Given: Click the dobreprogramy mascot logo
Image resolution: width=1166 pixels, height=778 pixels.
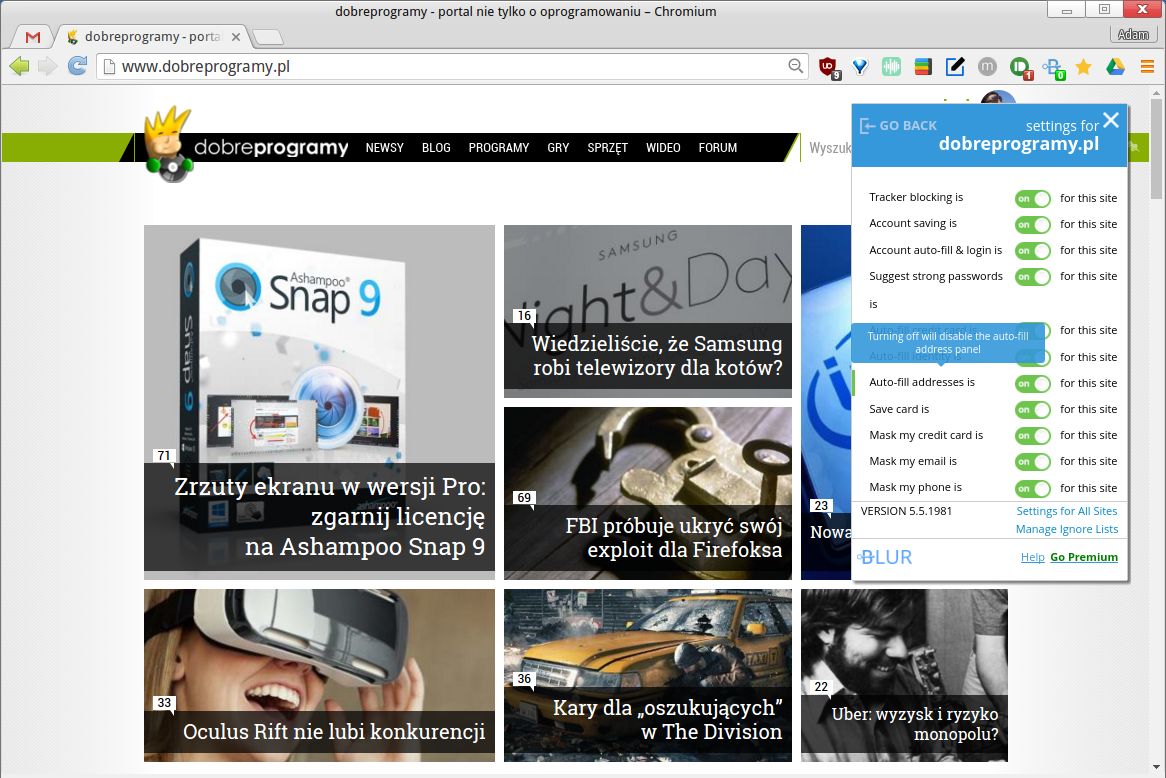Looking at the screenshot, I should pyautogui.click(x=168, y=144).
